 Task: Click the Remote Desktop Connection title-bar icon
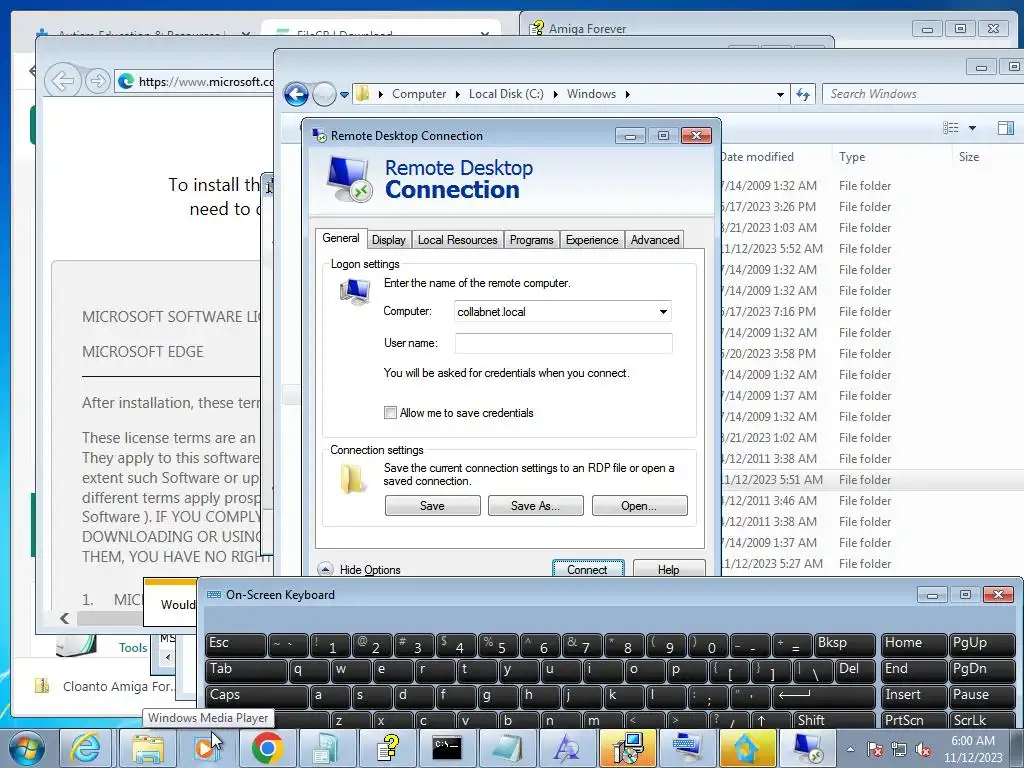pos(319,136)
